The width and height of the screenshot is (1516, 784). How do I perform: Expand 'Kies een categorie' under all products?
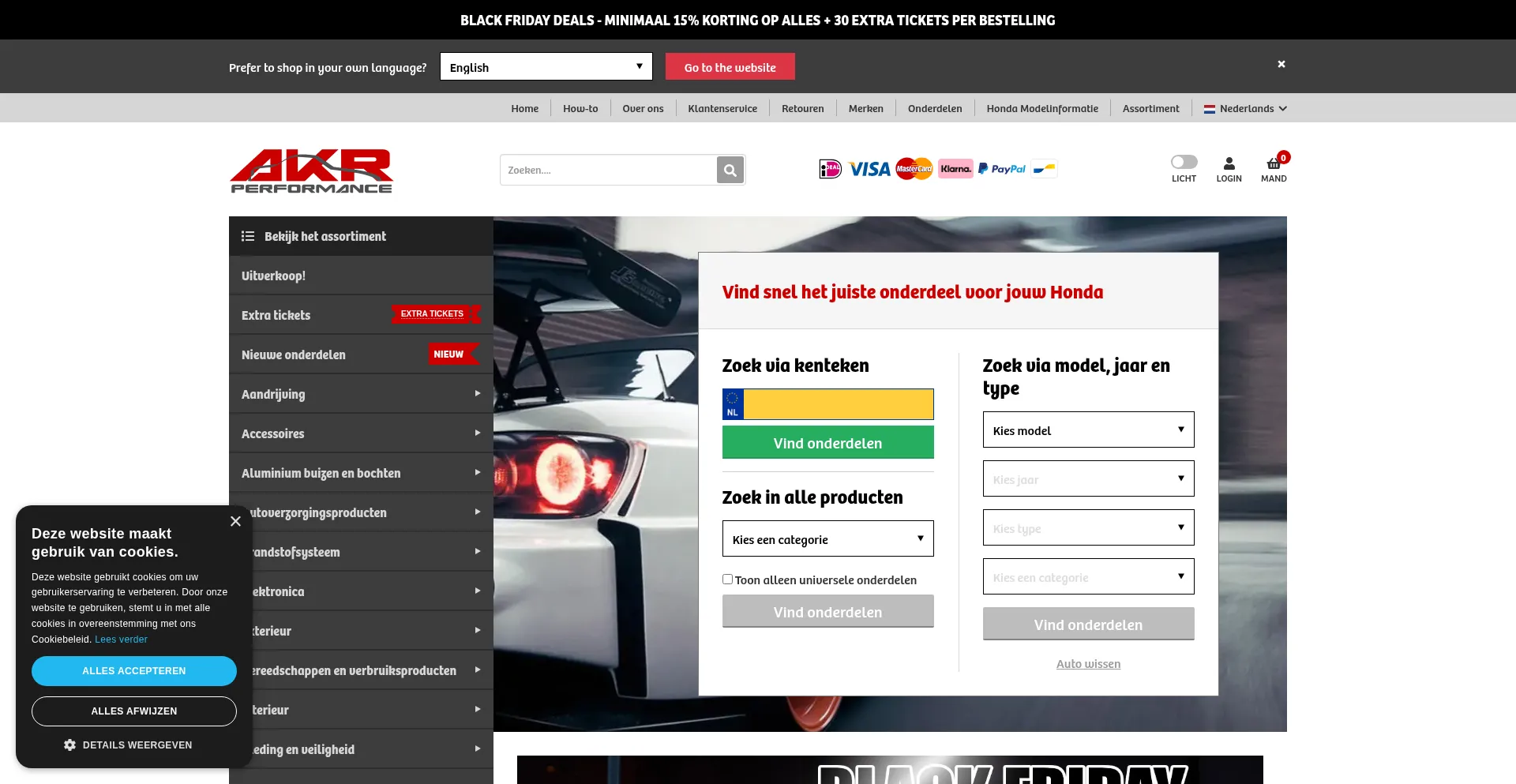[x=827, y=539]
